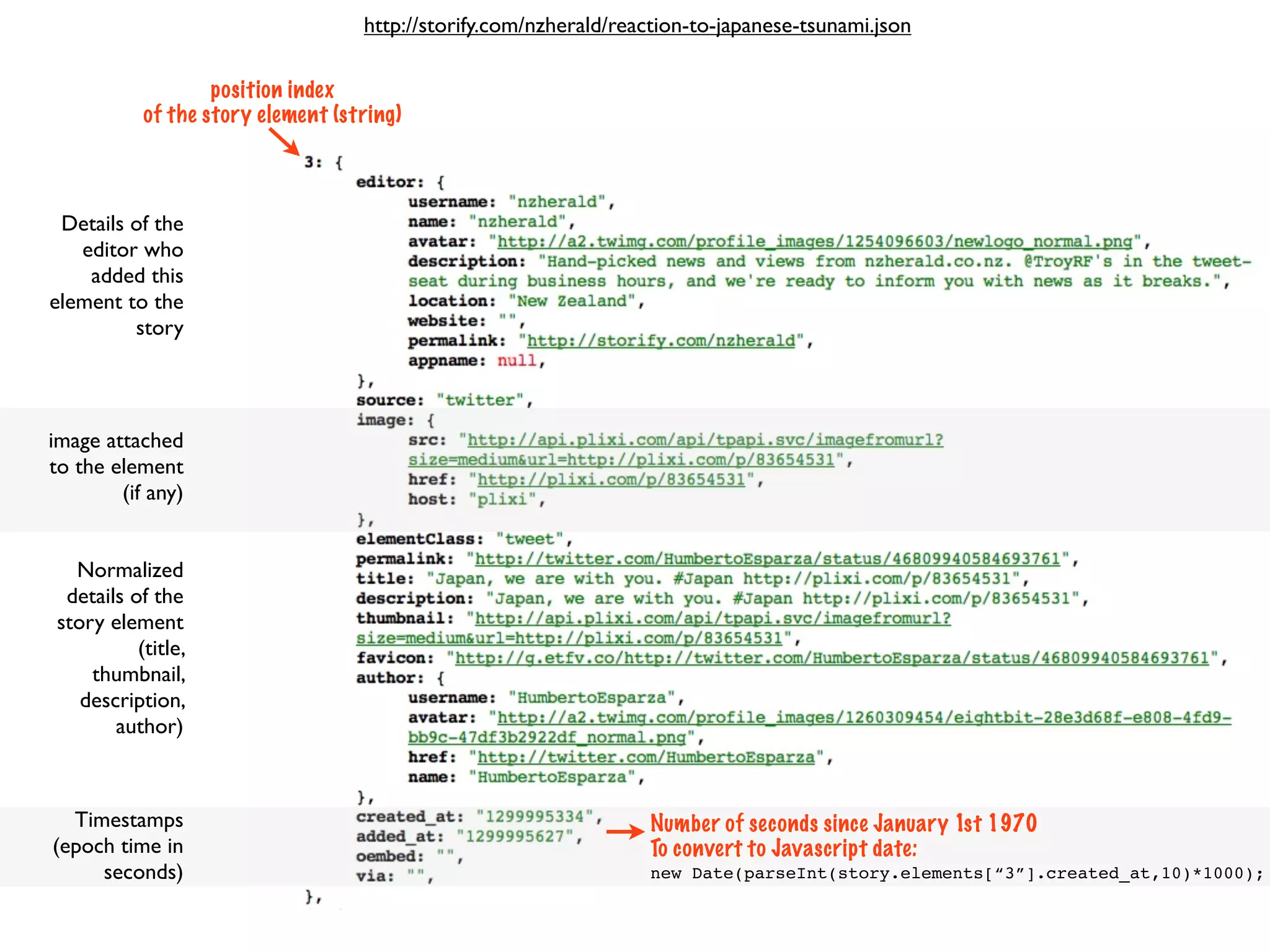The image size is (1270, 952).
Task: Open the author href twitter.com/HumbertoEsparza link
Action: [646, 757]
